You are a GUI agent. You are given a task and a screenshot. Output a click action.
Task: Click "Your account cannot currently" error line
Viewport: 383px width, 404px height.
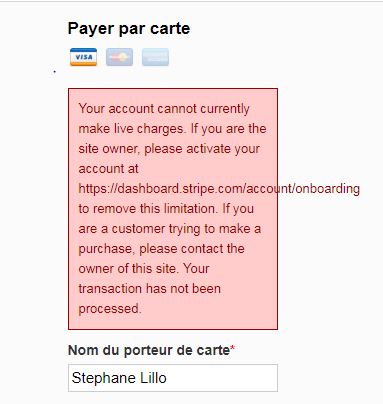click(164, 109)
